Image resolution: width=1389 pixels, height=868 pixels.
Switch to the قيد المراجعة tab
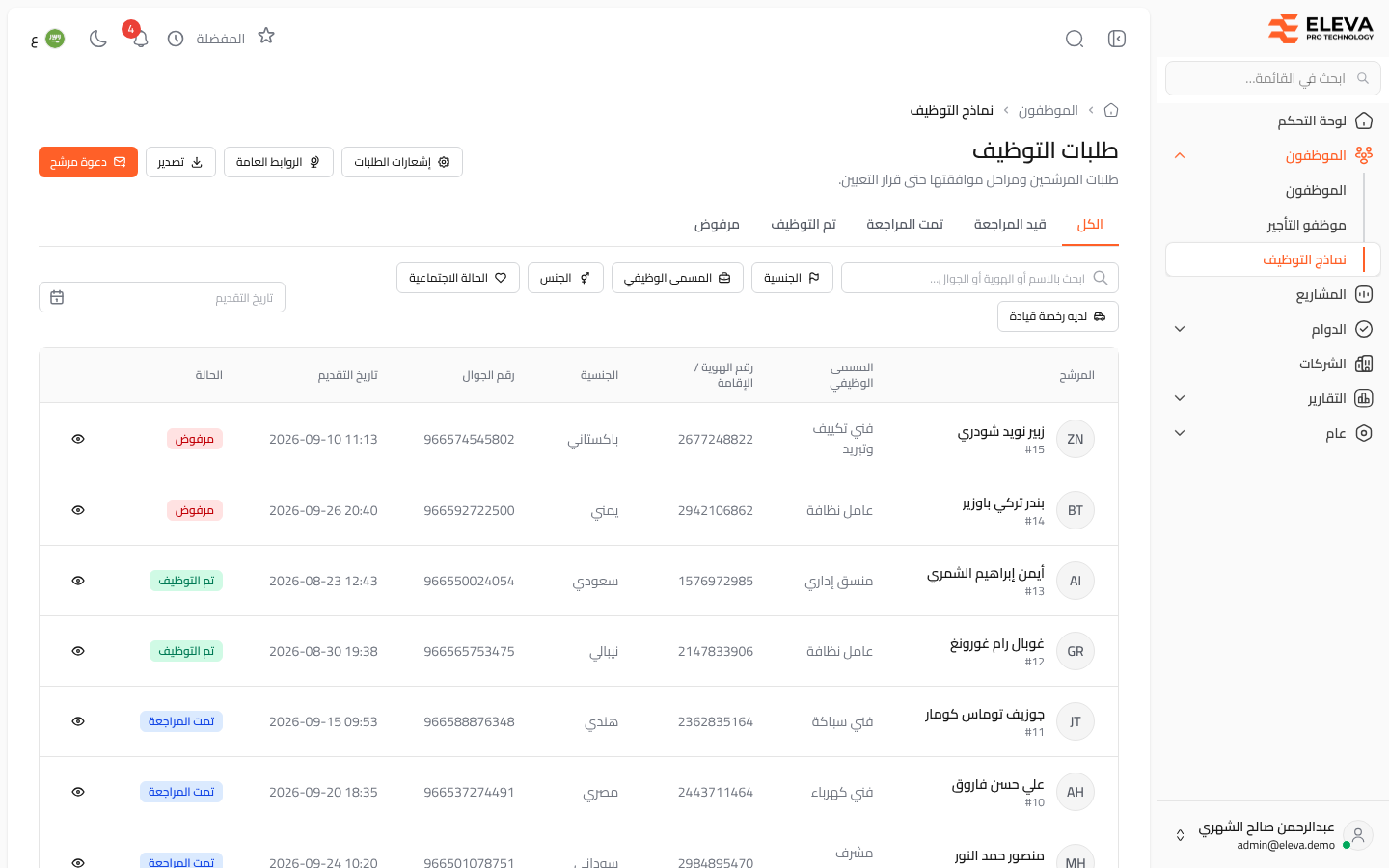(1010, 224)
